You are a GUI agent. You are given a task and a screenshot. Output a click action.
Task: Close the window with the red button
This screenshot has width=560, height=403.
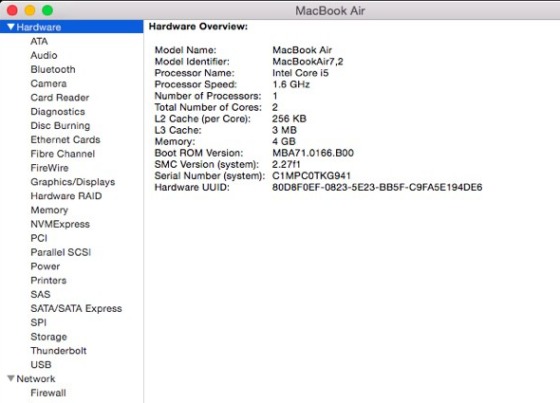coord(12,10)
